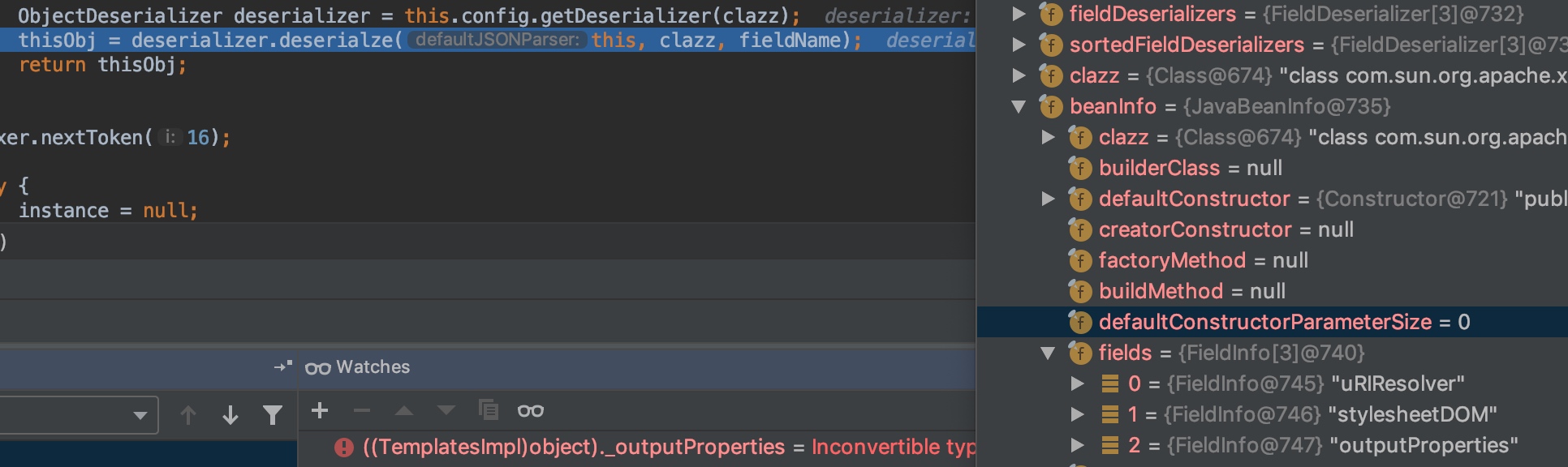Move the watch up with the up triangle
Screen dimensions: 1568x467
(404, 411)
